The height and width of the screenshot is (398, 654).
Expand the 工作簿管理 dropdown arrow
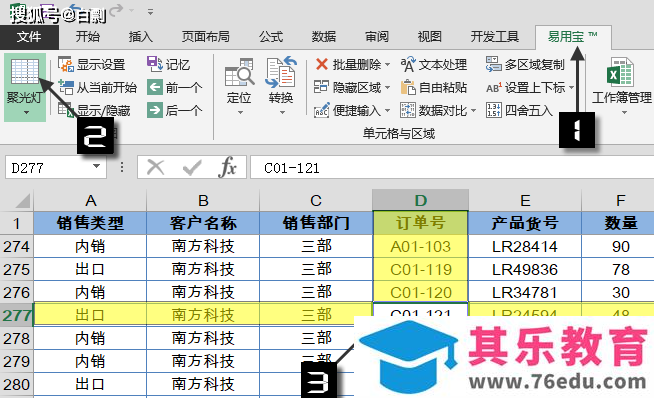[x=624, y=113]
